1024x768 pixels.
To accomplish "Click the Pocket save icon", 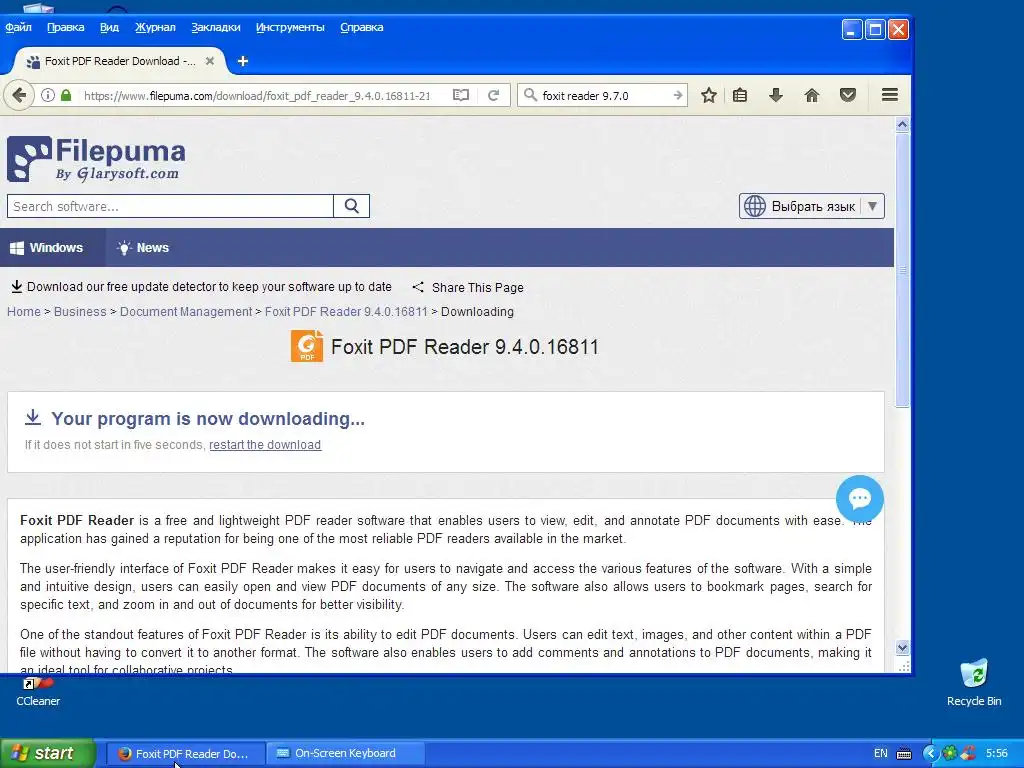I will (848, 95).
